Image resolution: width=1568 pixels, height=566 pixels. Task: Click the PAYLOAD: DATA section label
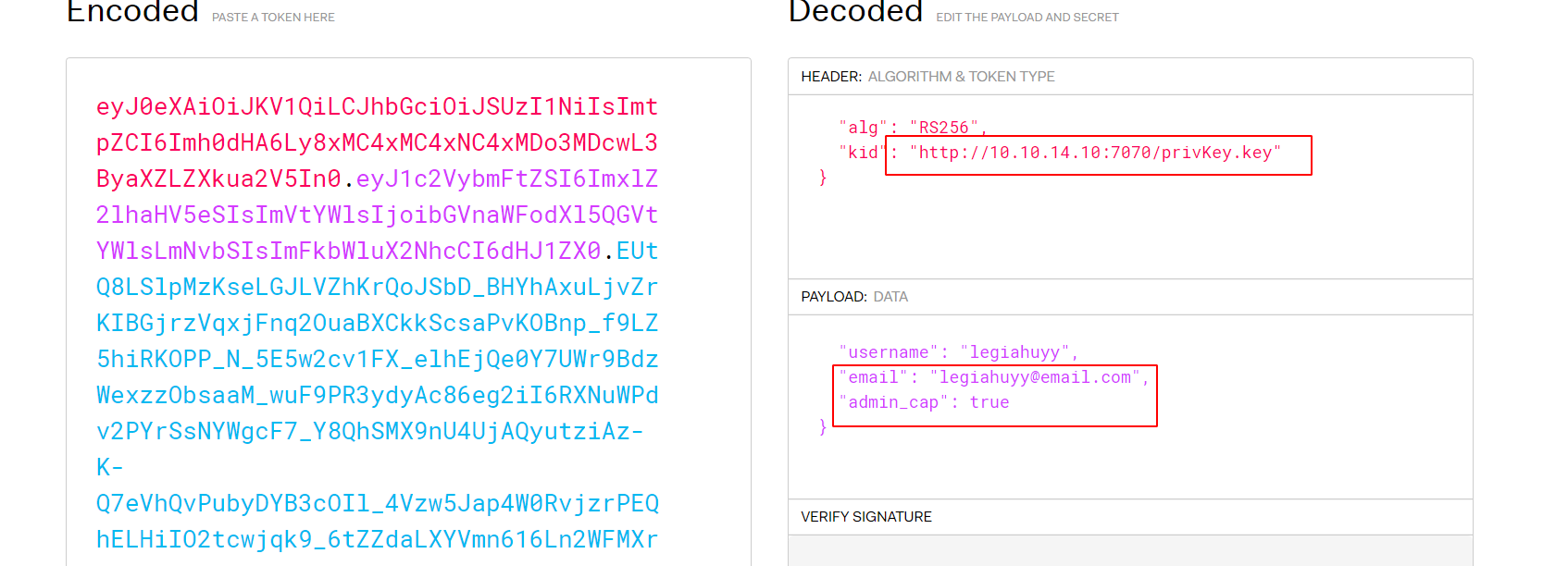click(x=854, y=297)
